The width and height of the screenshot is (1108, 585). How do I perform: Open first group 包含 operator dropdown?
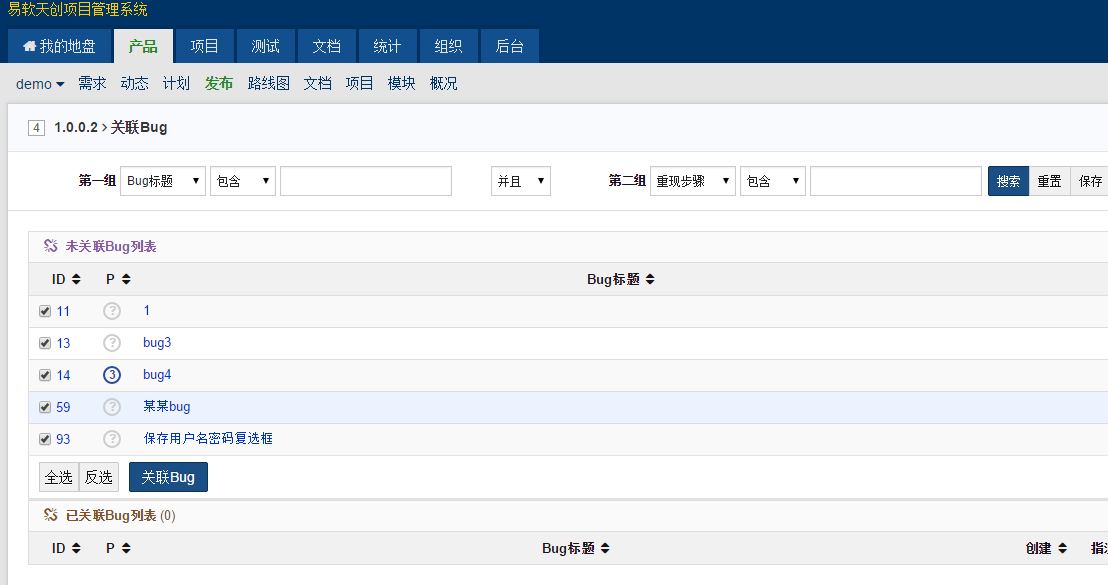point(243,181)
